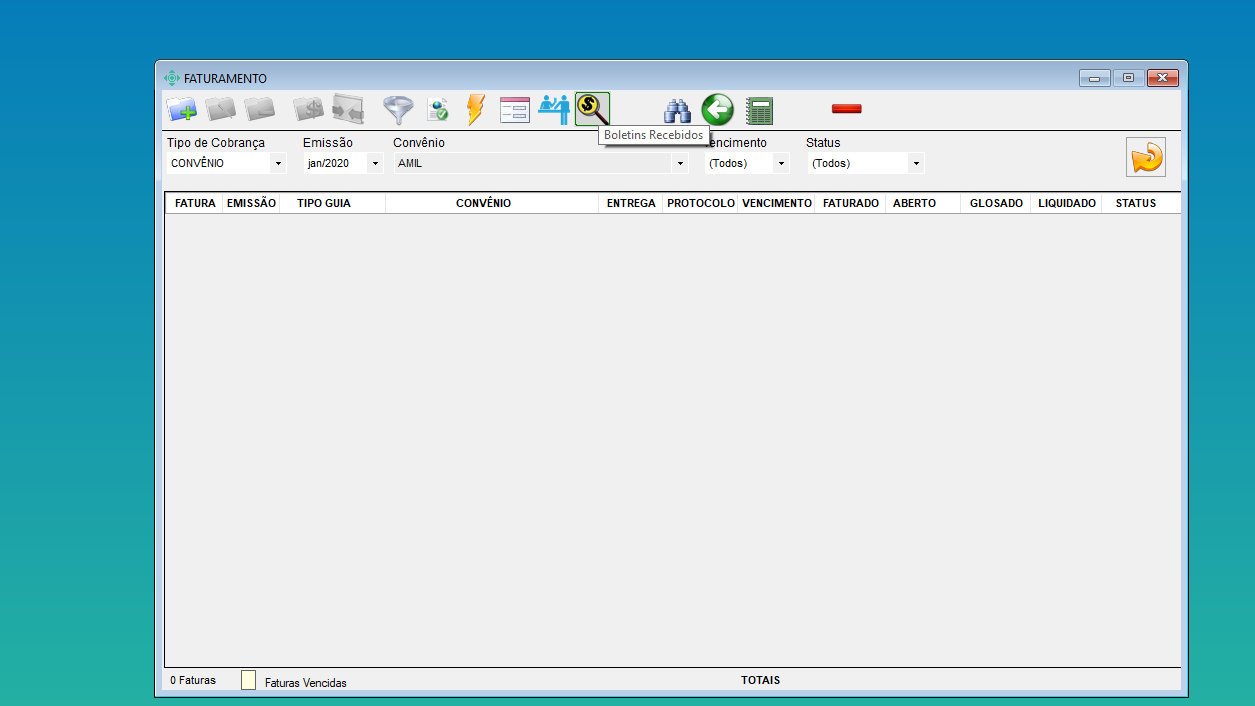1255x706 pixels.
Task: Click the lightning bolt toolbar icon
Action: click(x=475, y=109)
